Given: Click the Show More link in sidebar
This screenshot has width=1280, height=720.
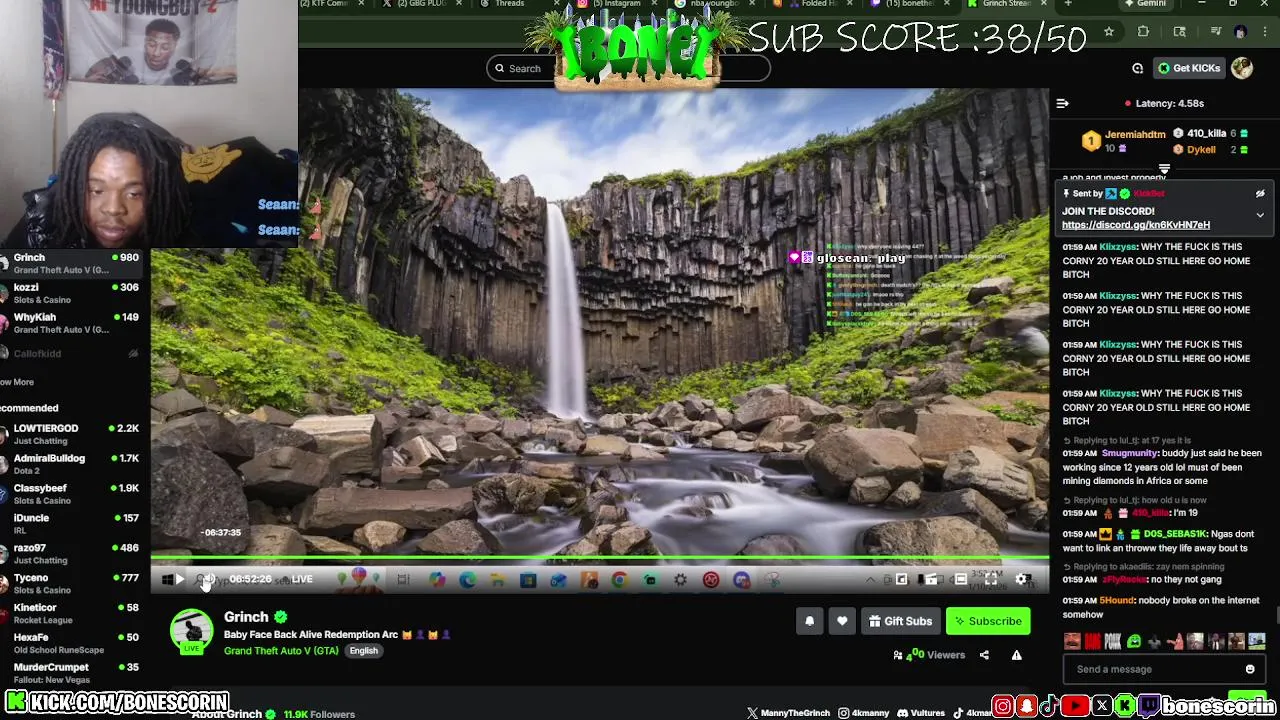Looking at the screenshot, I should pos(17,382).
